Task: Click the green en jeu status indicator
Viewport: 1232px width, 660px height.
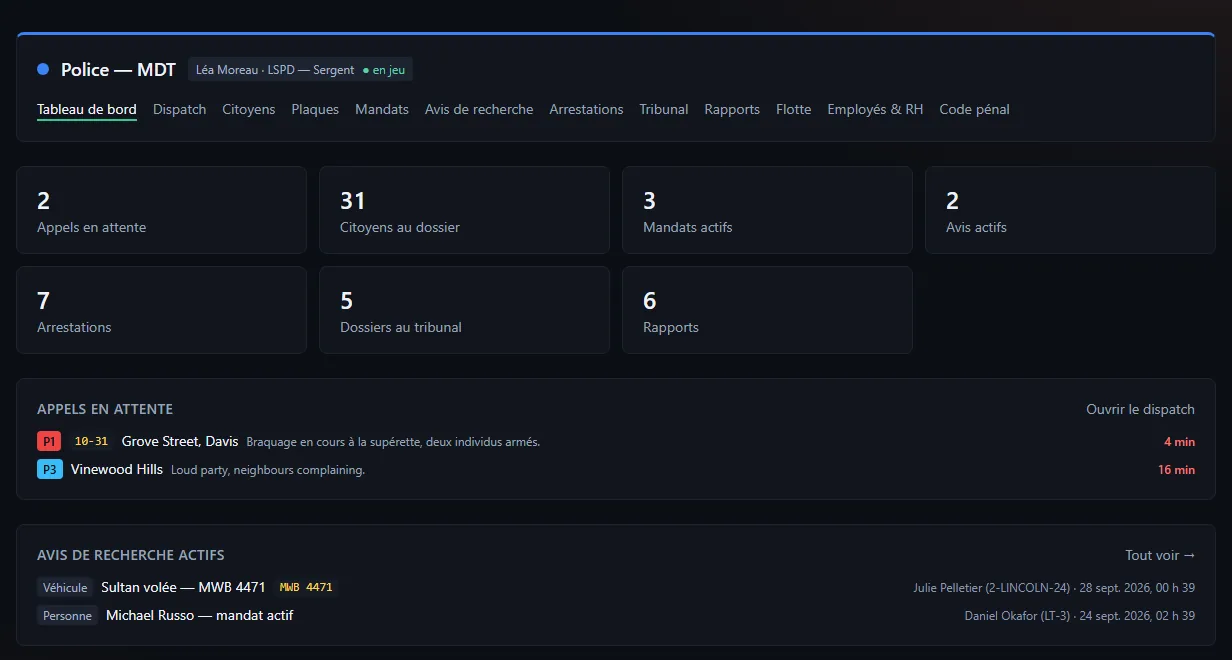Action: point(384,70)
